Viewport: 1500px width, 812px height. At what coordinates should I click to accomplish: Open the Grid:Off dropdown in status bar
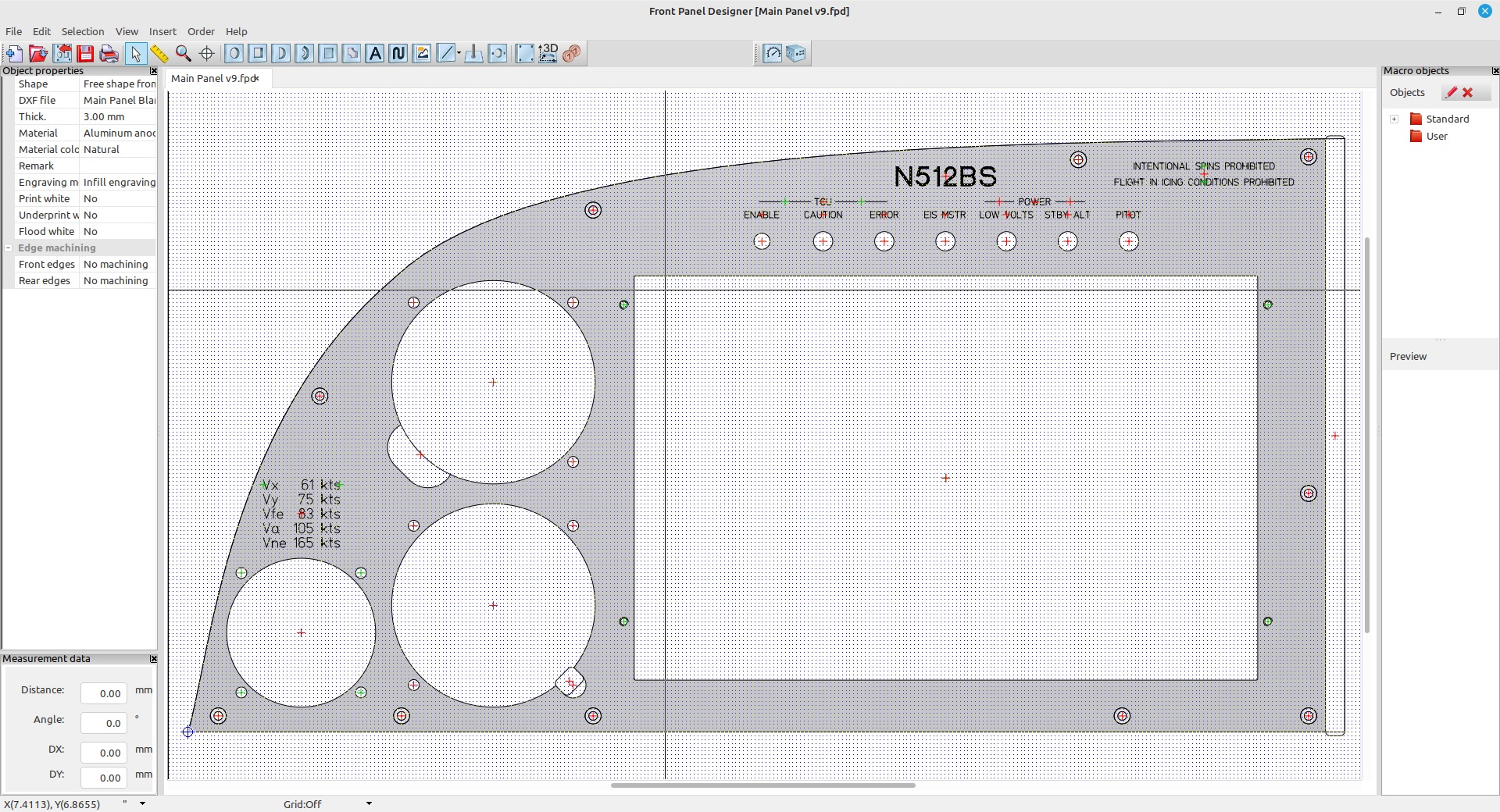pos(369,803)
